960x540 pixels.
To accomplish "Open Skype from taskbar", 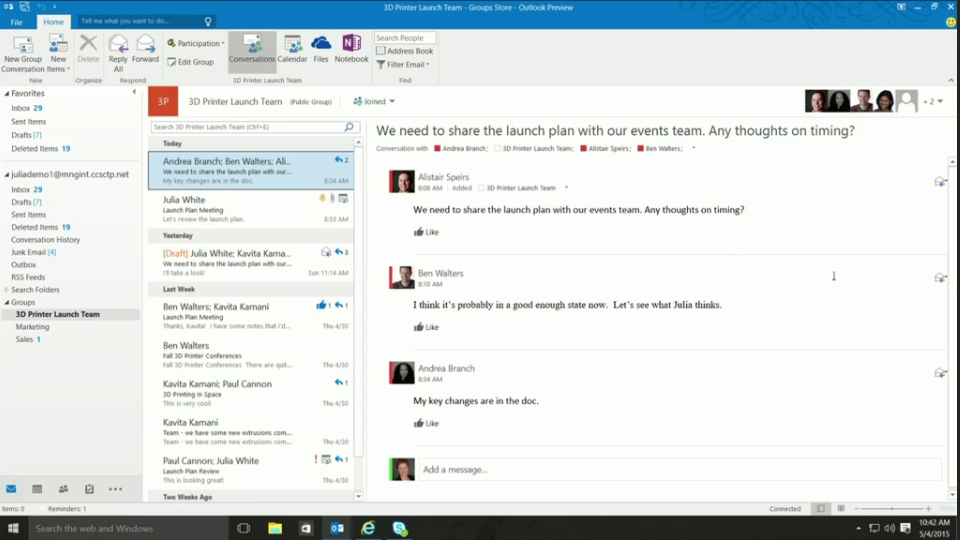I will 400,528.
